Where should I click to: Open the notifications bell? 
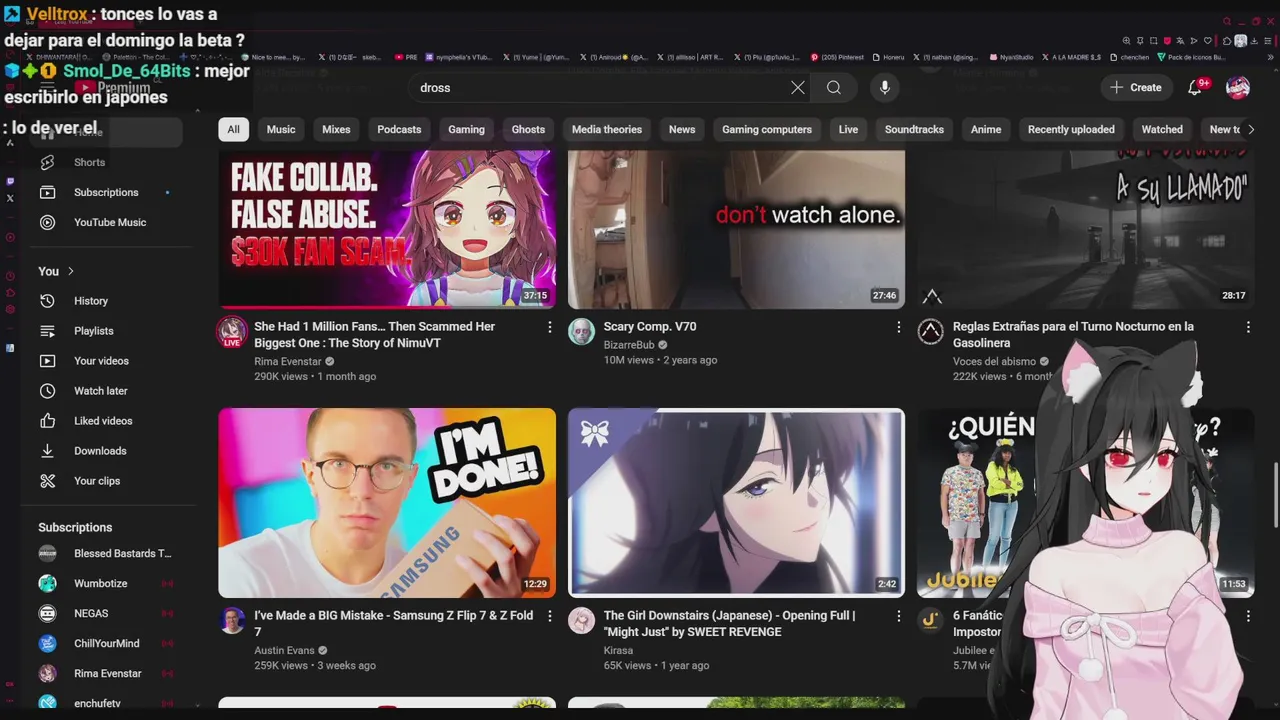point(1195,88)
